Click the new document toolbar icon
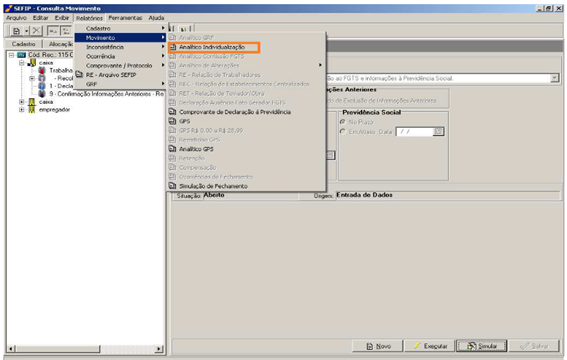The width and height of the screenshot is (567, 360). [x=16, y=31]
